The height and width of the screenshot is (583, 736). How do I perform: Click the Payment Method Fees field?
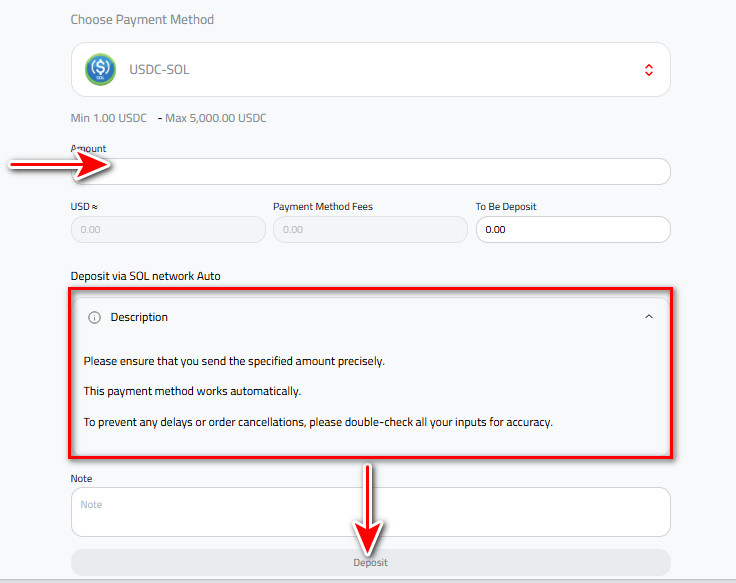pos(370,230)
